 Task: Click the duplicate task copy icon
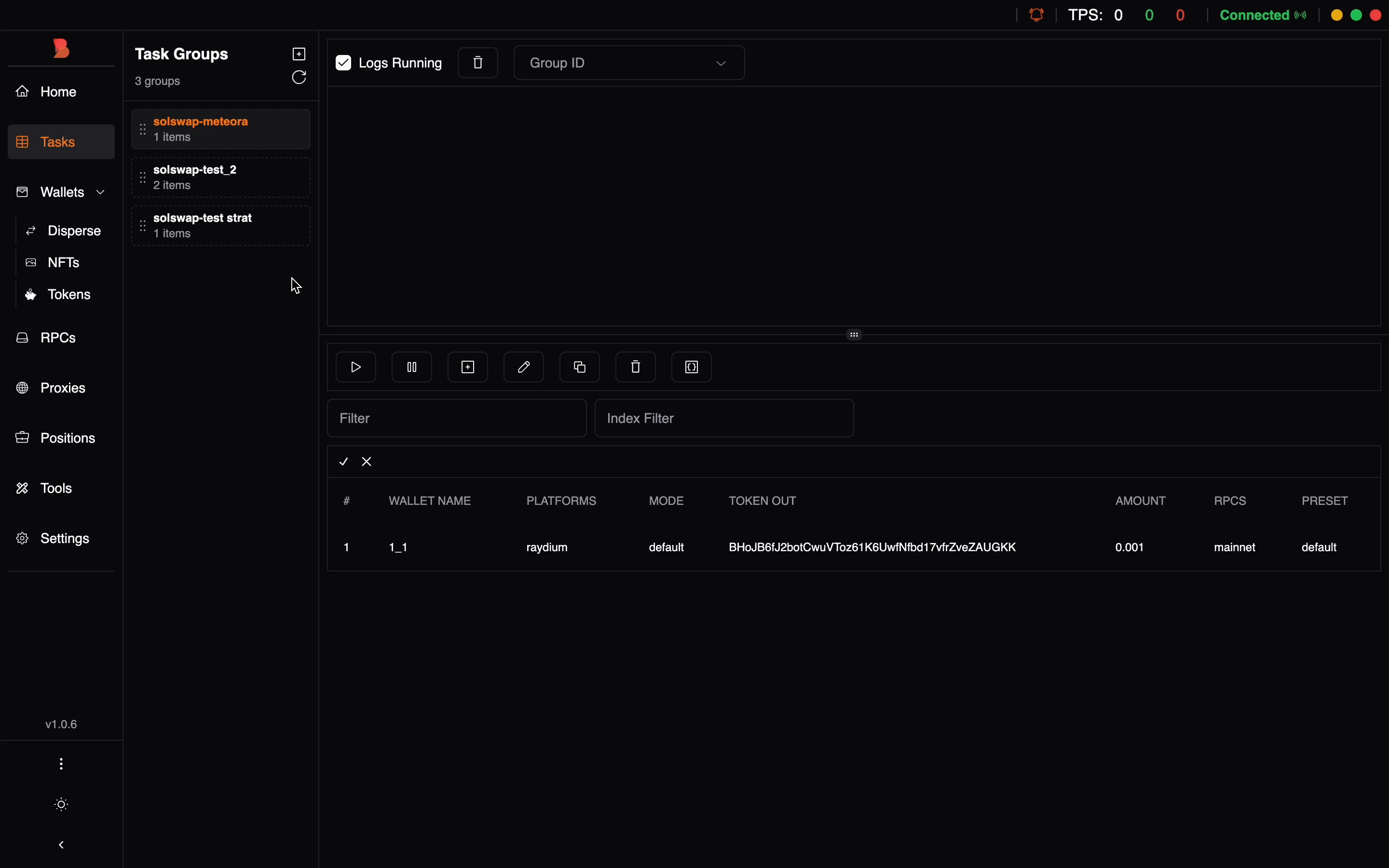point(580,367)
